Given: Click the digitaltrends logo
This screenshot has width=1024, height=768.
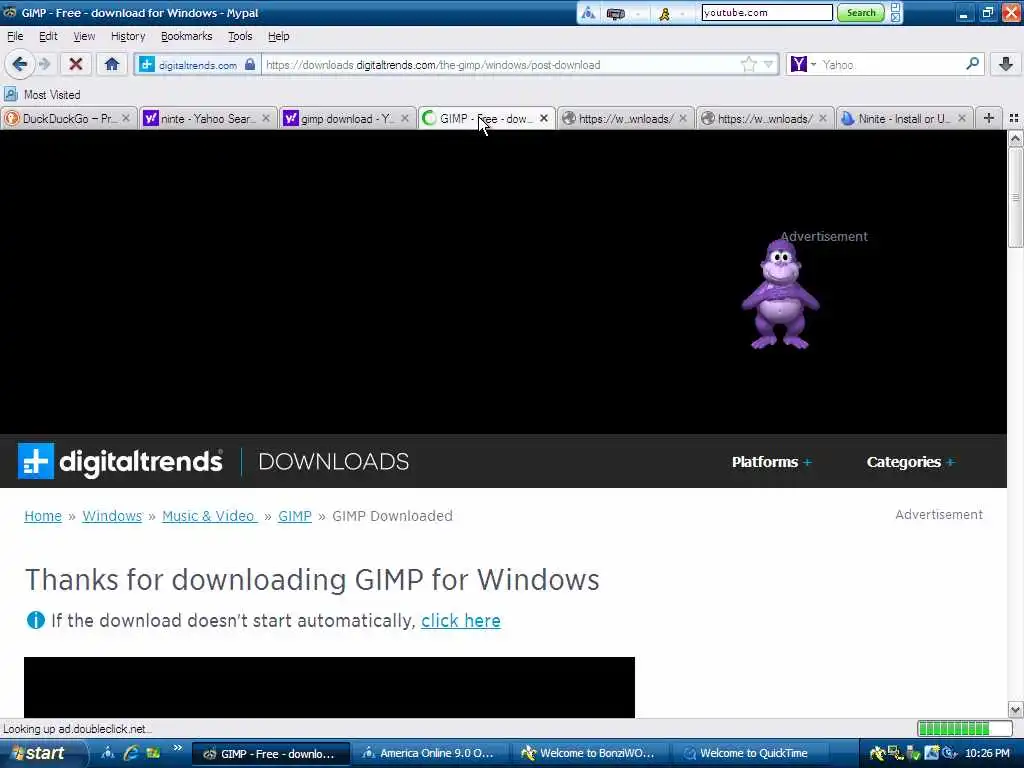Looking at the screenshot, I should point(120,461).
